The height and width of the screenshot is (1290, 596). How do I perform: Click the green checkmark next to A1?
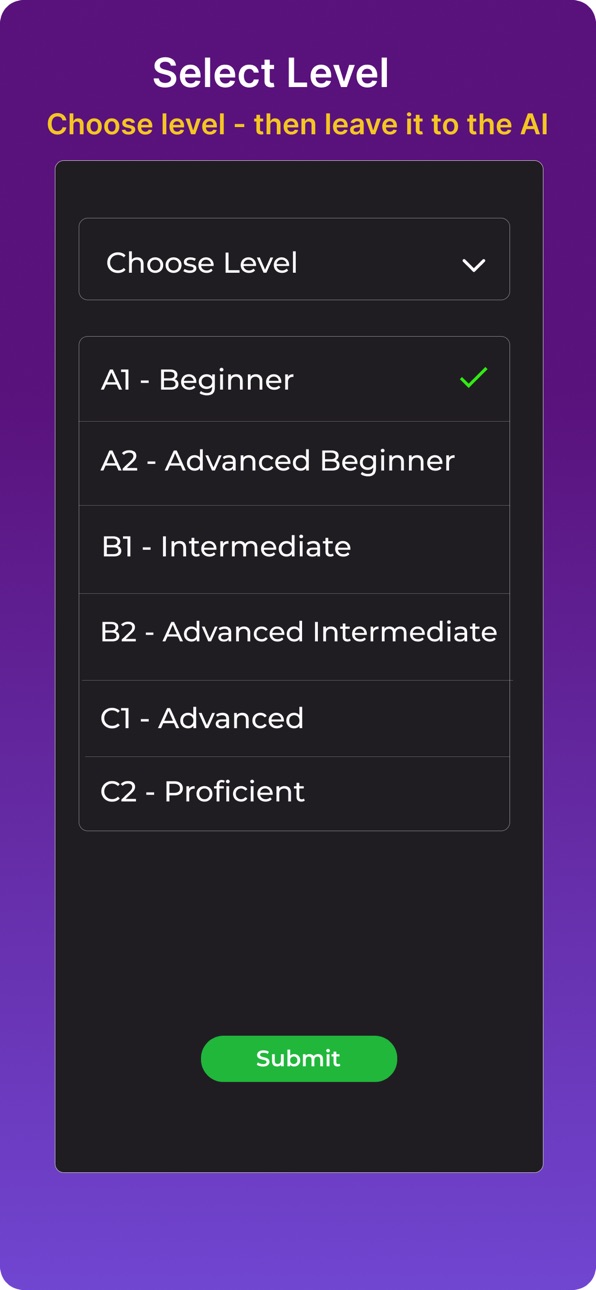[x=473, y=378]
